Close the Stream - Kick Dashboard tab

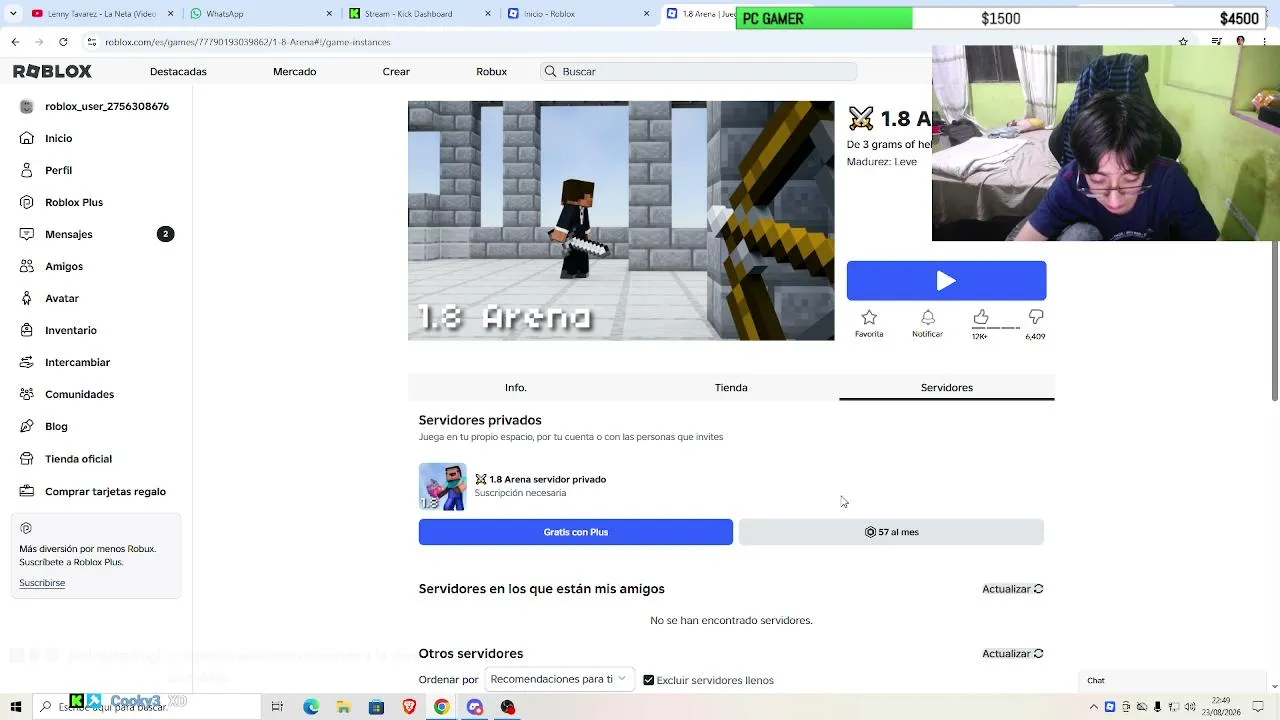(x=489, y=14)
